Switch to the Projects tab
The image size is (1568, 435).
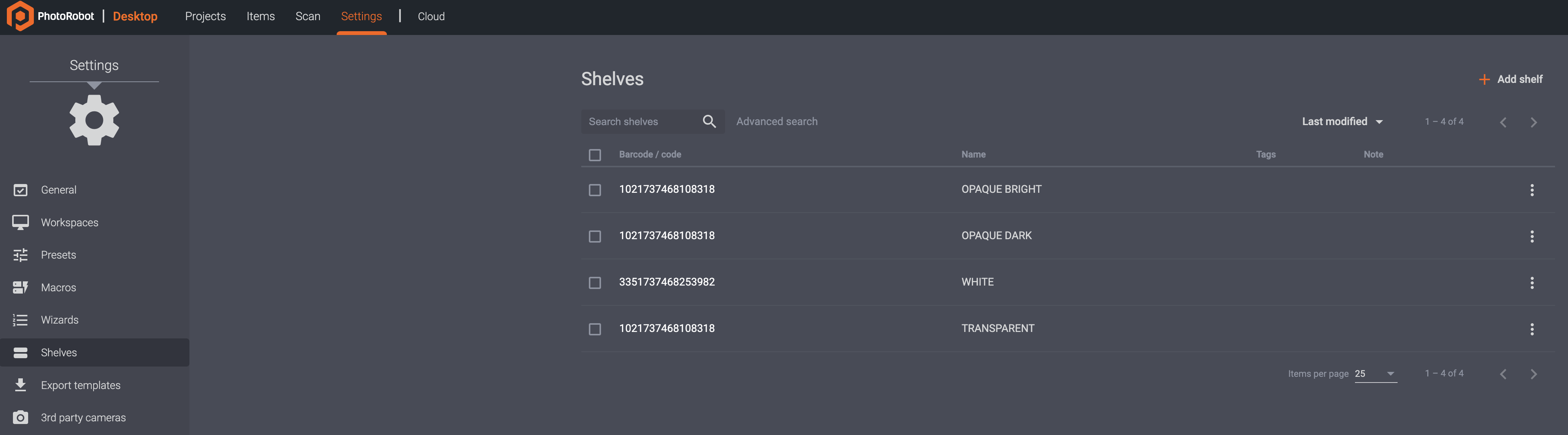205,16
